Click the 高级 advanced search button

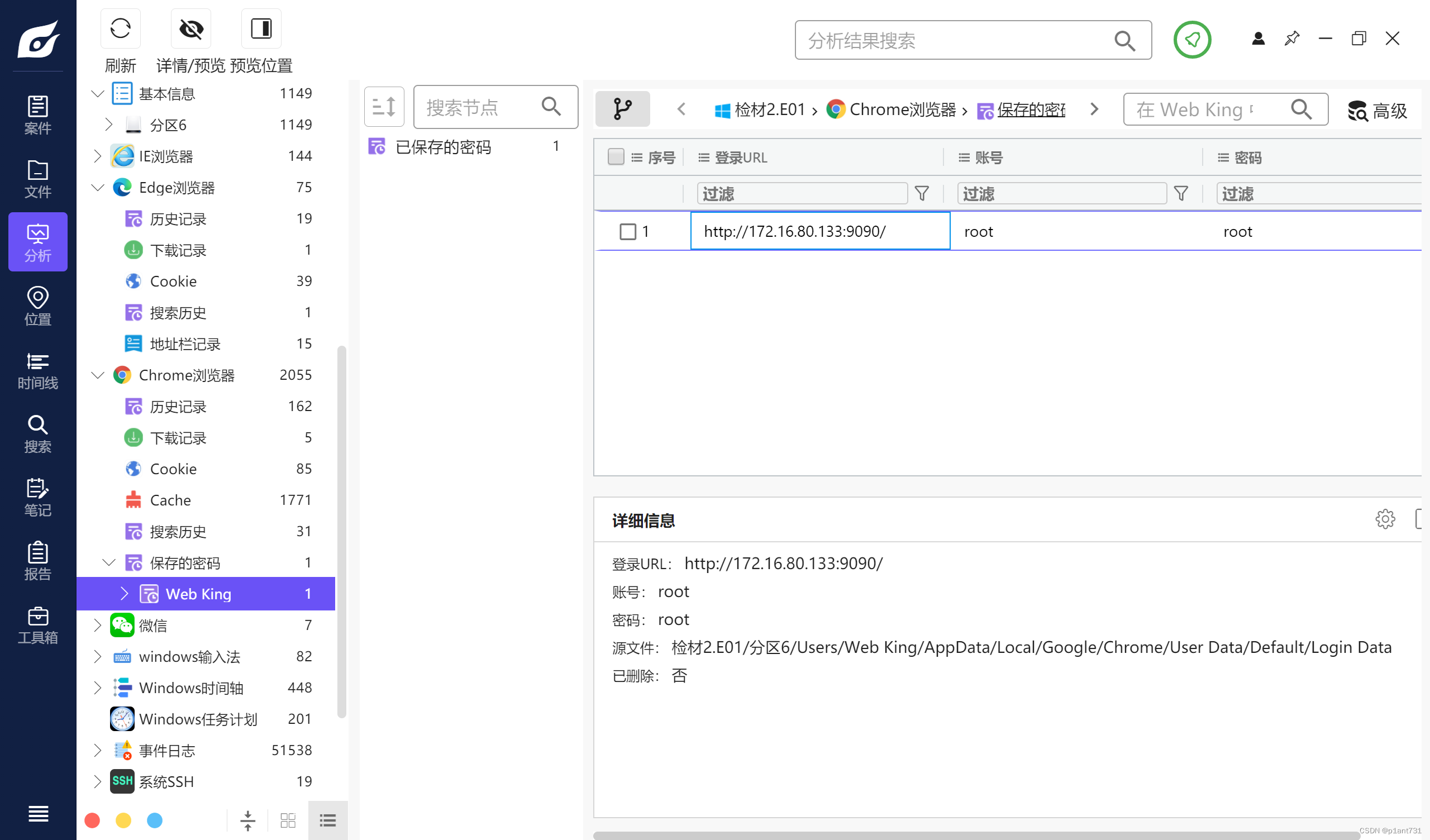click(x=1378, y=110)
